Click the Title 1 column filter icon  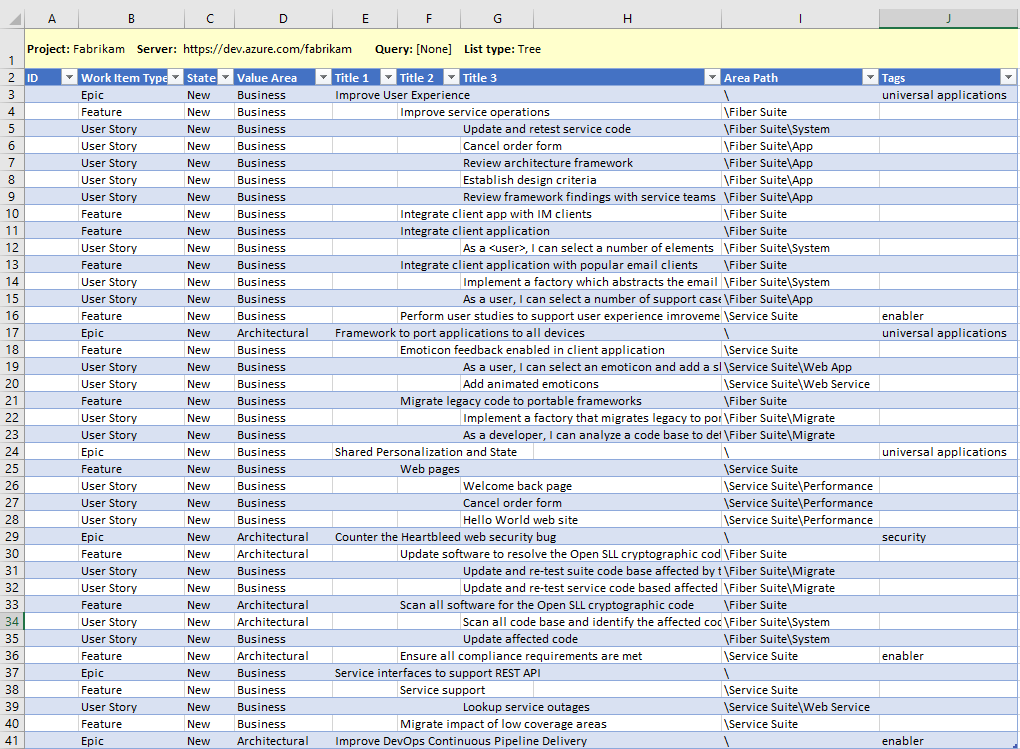[388, 77]
